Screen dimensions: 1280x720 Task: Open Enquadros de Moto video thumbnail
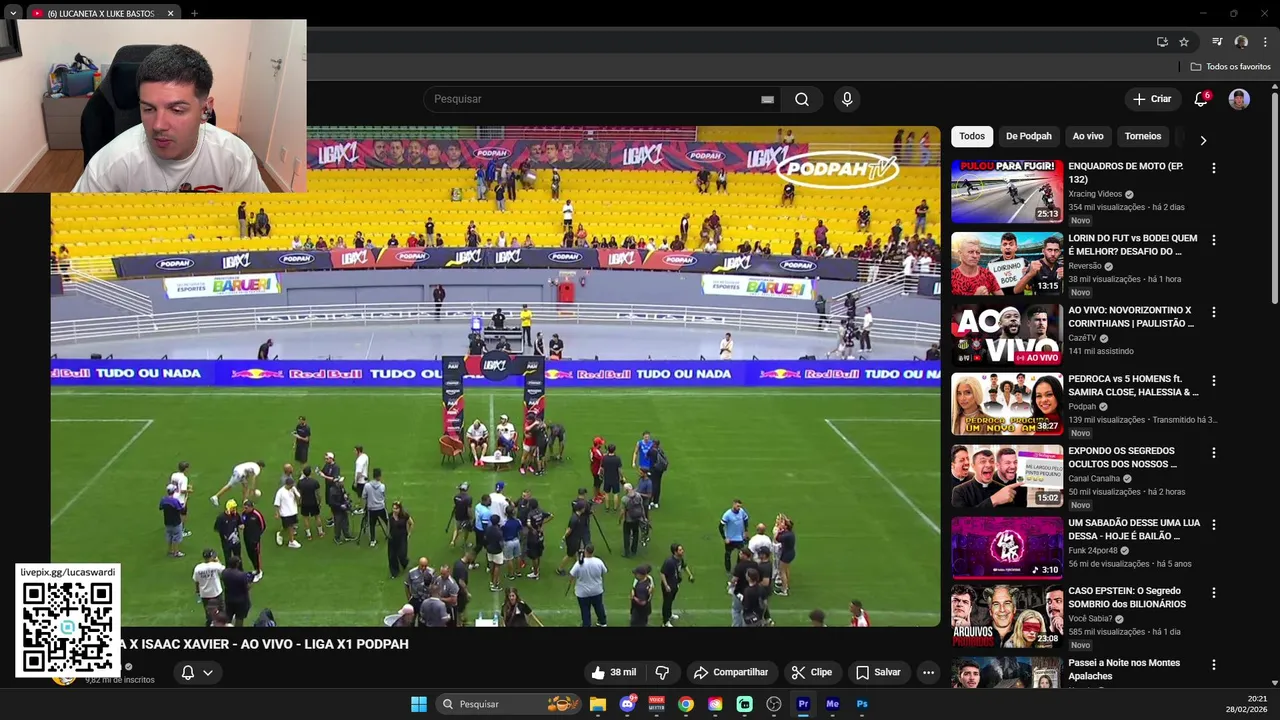click(1007, 192)
